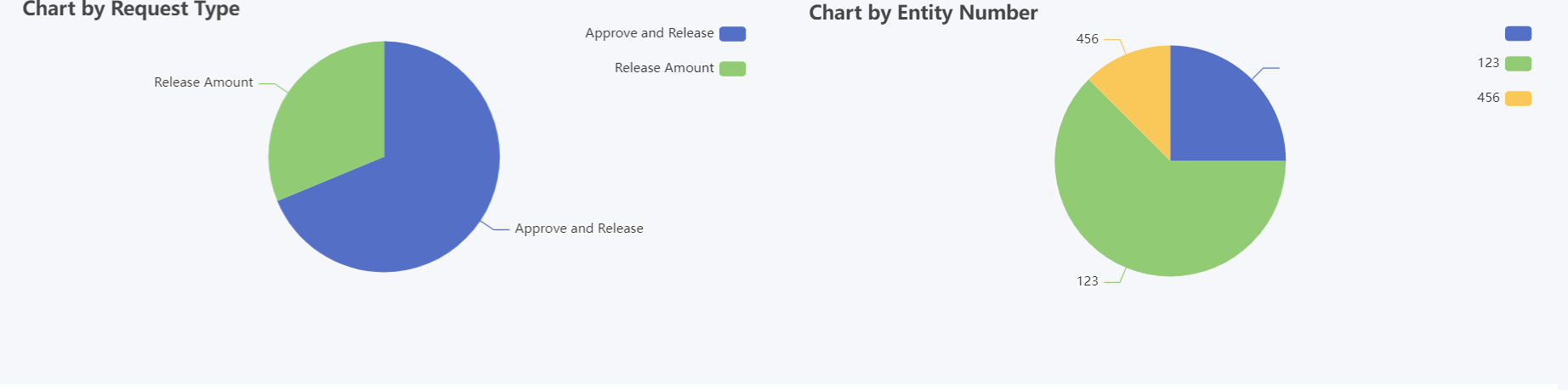The image size is (1568, 390).
Task: Click the yellow 456 legend swatch
Action: [1518, 99]
